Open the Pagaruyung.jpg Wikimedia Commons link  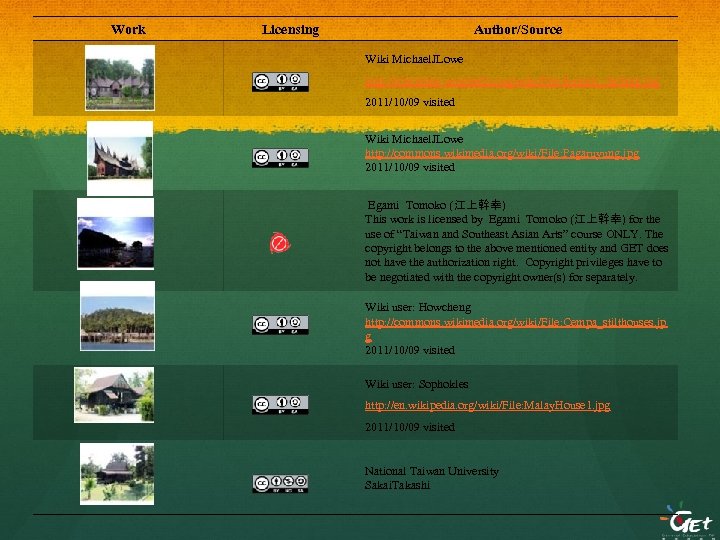[x=502, y=153]
